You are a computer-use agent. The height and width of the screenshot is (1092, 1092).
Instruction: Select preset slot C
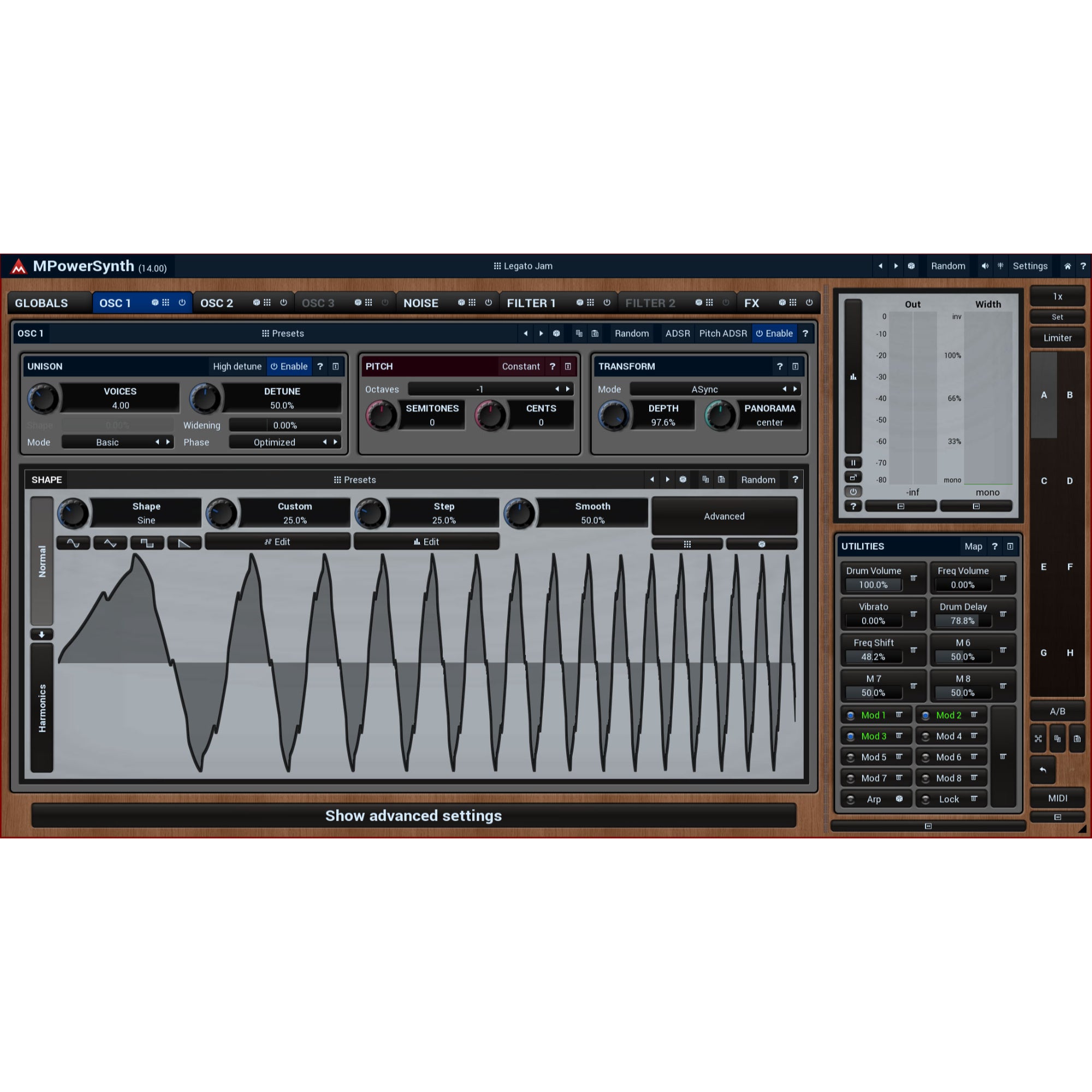[x=1044, y=481]
